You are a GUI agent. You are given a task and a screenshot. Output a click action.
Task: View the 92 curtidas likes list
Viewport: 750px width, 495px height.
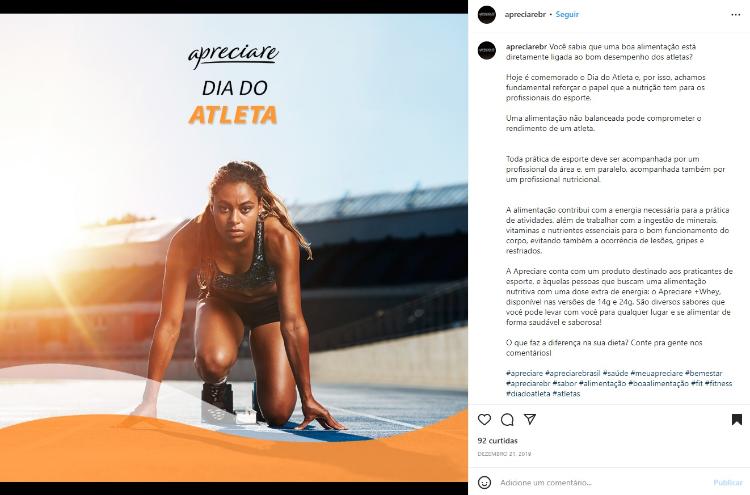coord(497,440)
